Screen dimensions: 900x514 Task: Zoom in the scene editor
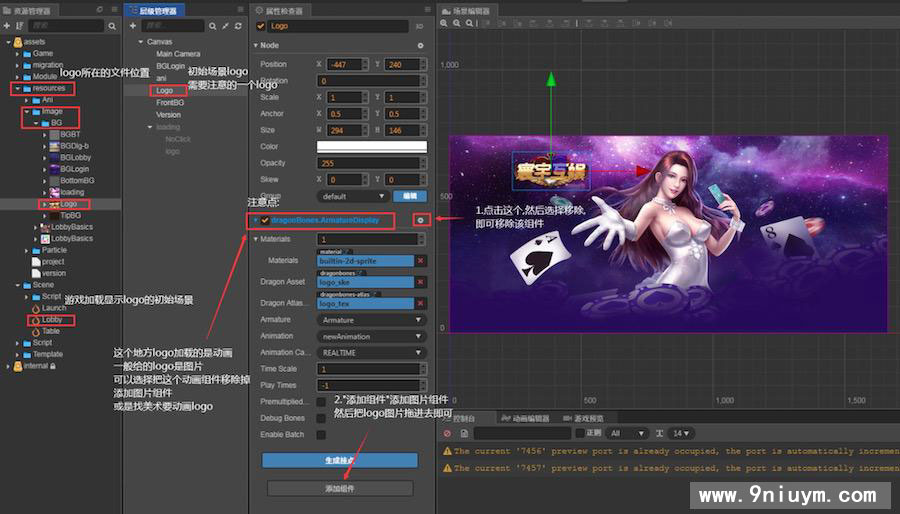click(x=444, y=24)
